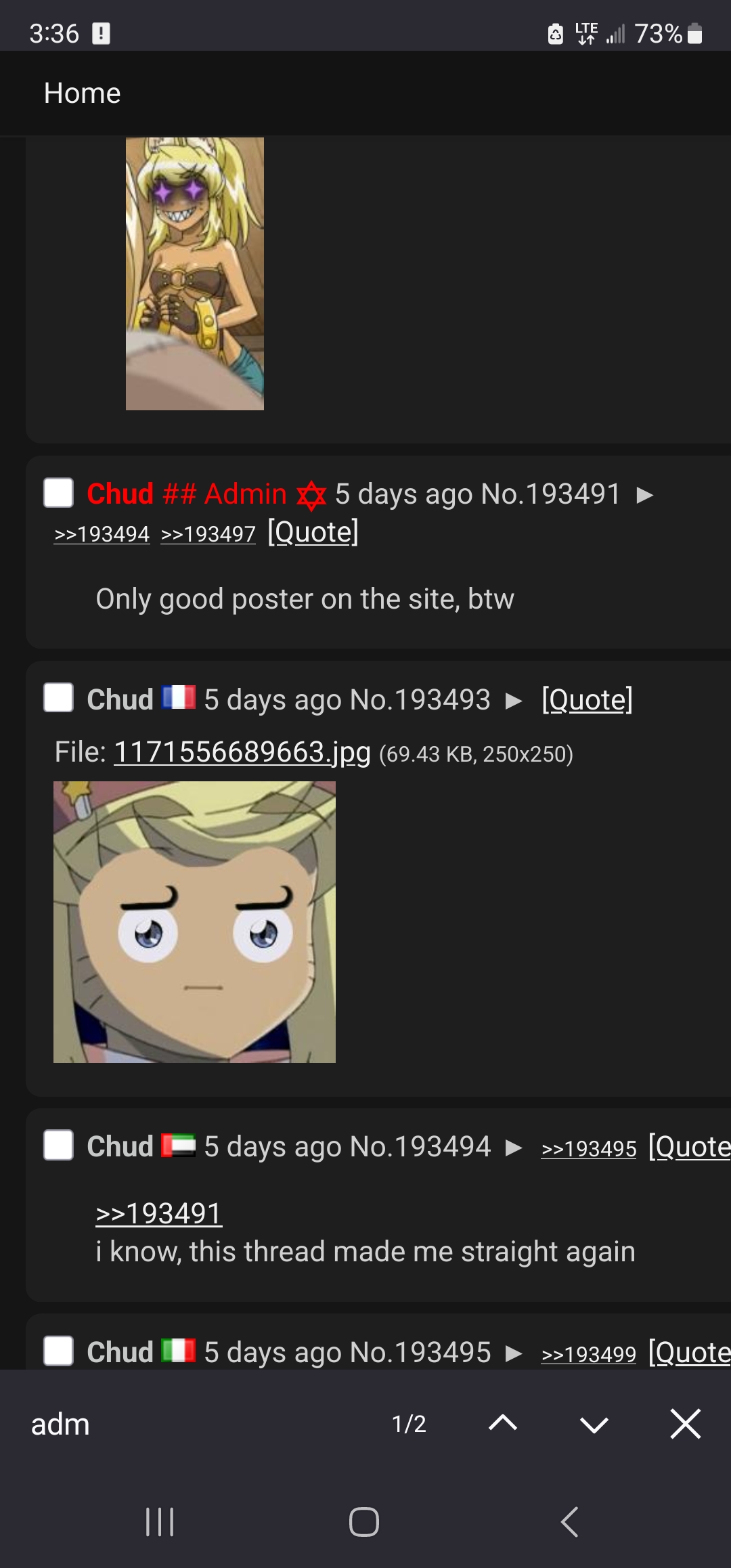Tap the UAE flag on post 193494
Image resolution: width=731 pixels, height=1568 pixels.
tap(179, 1146)
